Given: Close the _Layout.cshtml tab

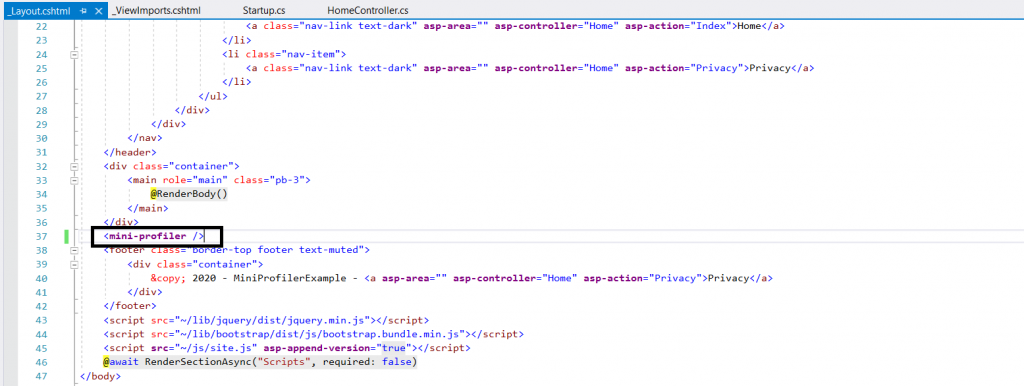Looking at the screenshot, I should pos(99,11).
